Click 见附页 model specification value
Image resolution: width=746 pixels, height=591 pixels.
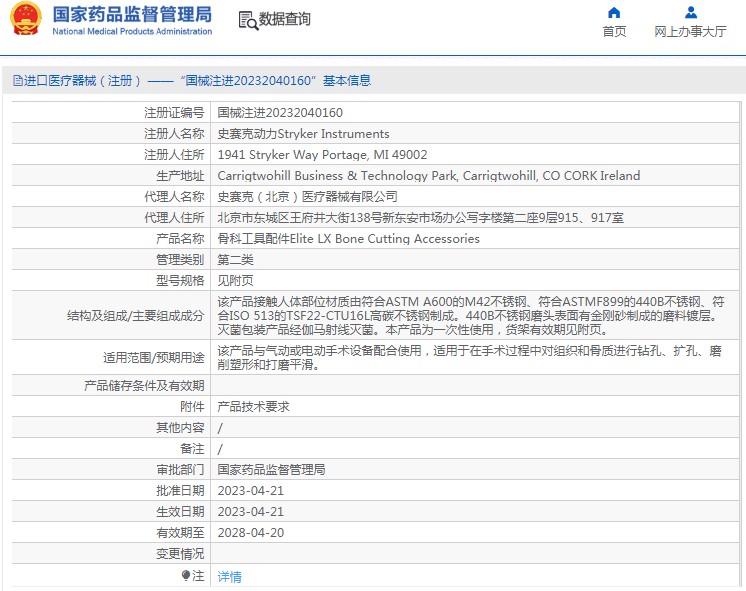[x=236, y=280]
